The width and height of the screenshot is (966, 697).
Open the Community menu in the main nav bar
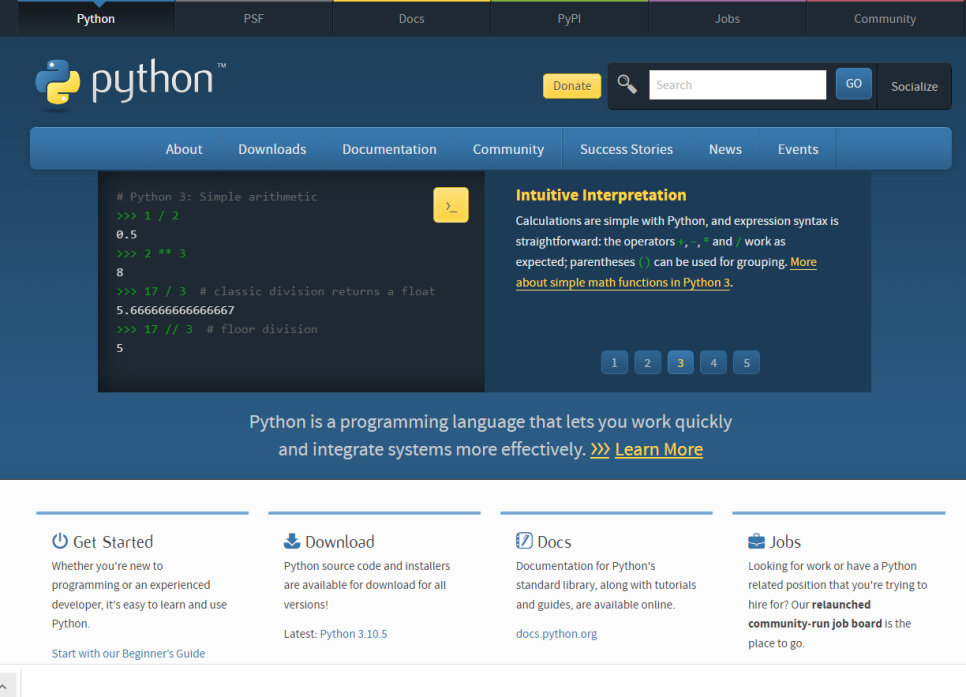(508, 149)
